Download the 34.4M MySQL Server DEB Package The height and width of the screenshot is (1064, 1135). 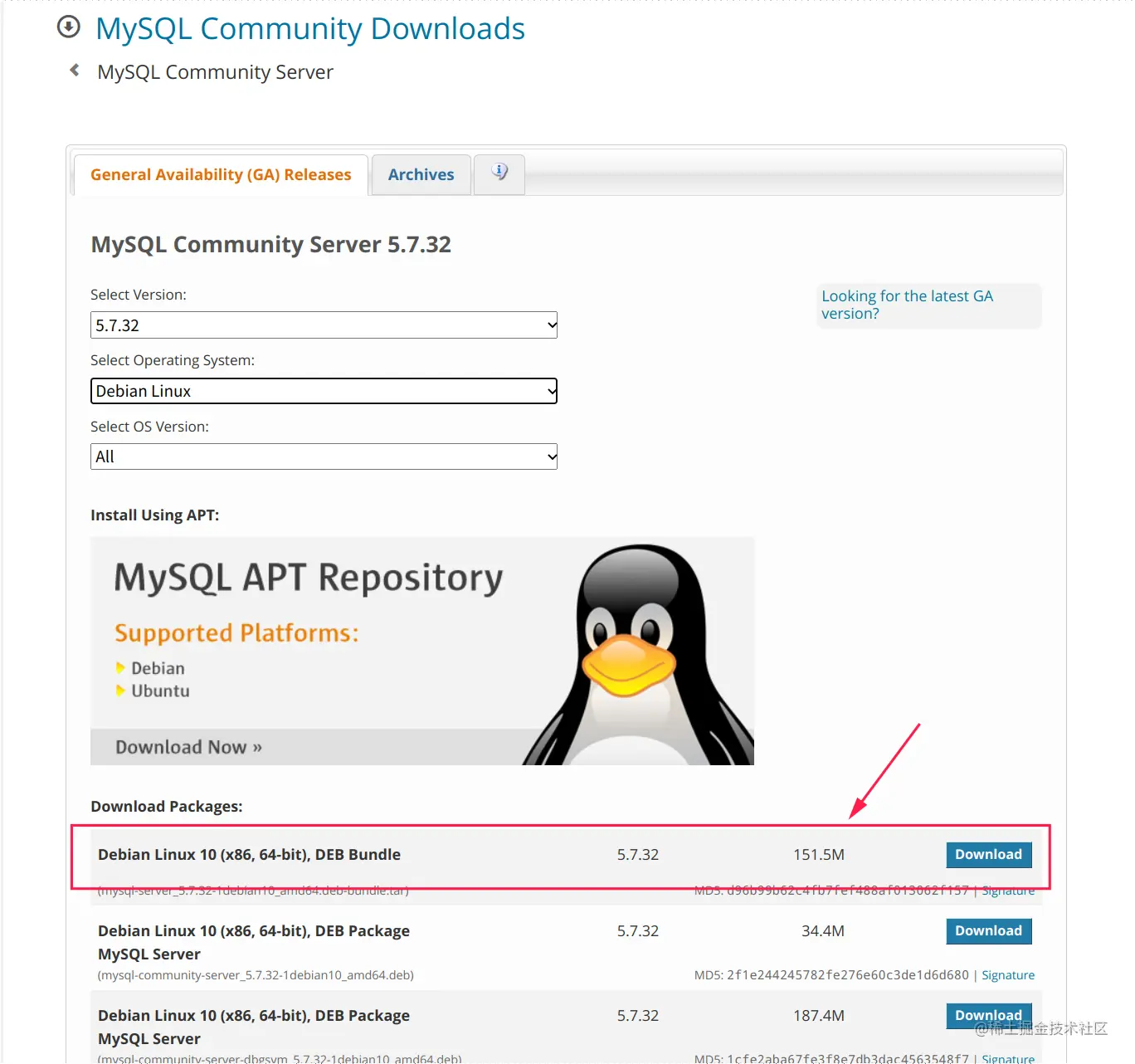tap(989, 931)
